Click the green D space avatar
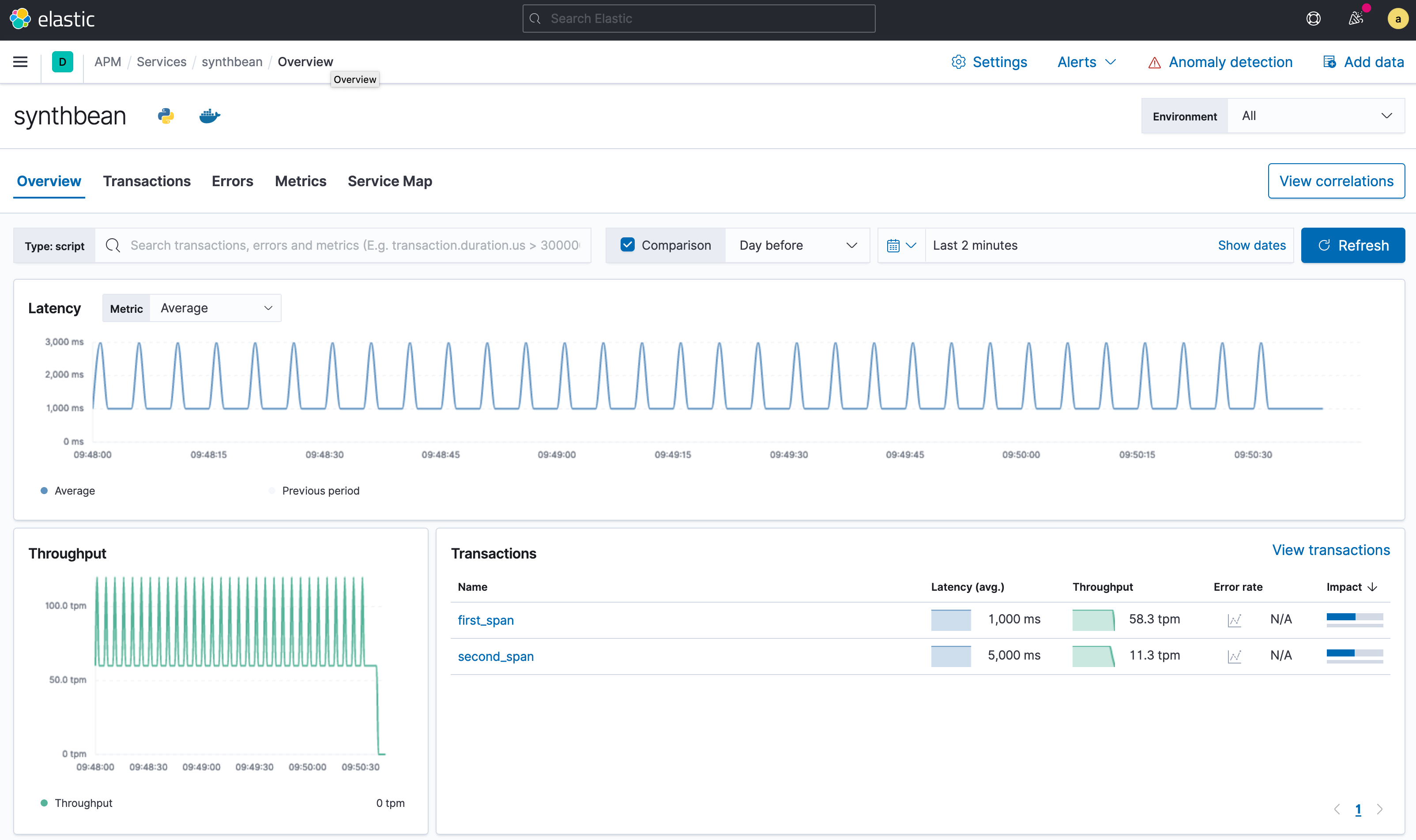 click(x=62, y=62)
